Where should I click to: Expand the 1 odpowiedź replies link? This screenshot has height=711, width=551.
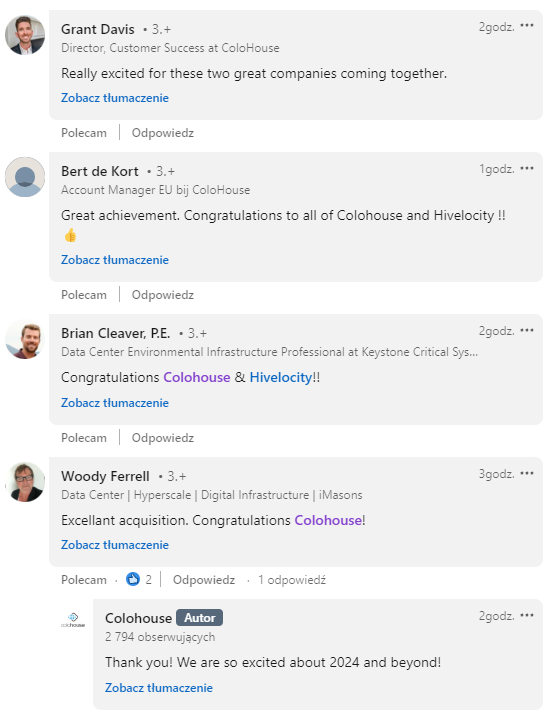(292, 580)
